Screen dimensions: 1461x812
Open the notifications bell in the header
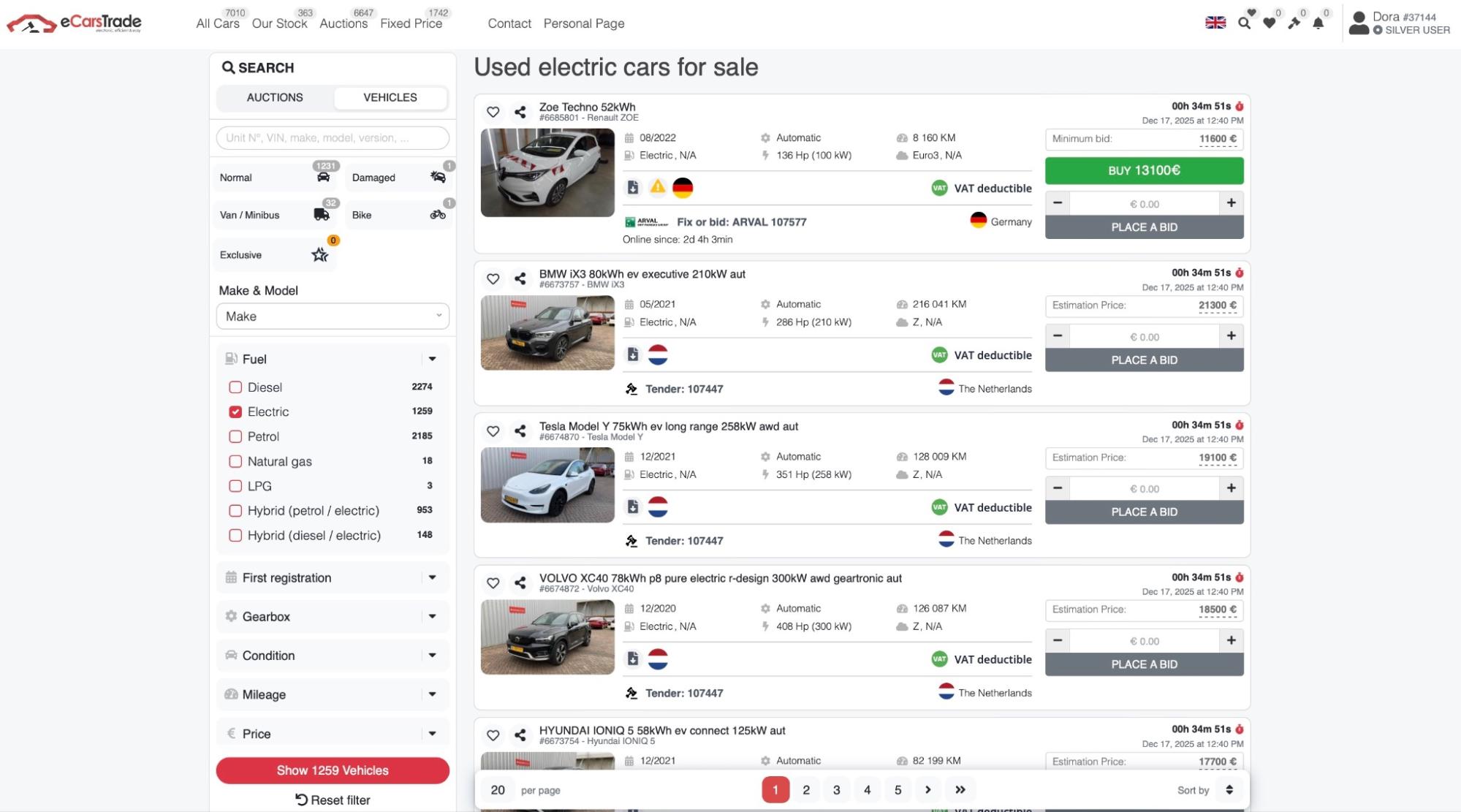click(x=1318, y=23)
